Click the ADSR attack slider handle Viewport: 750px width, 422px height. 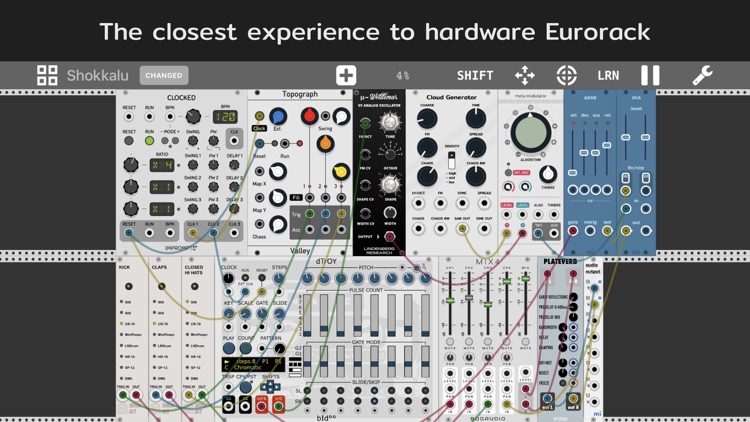(573, 172)
